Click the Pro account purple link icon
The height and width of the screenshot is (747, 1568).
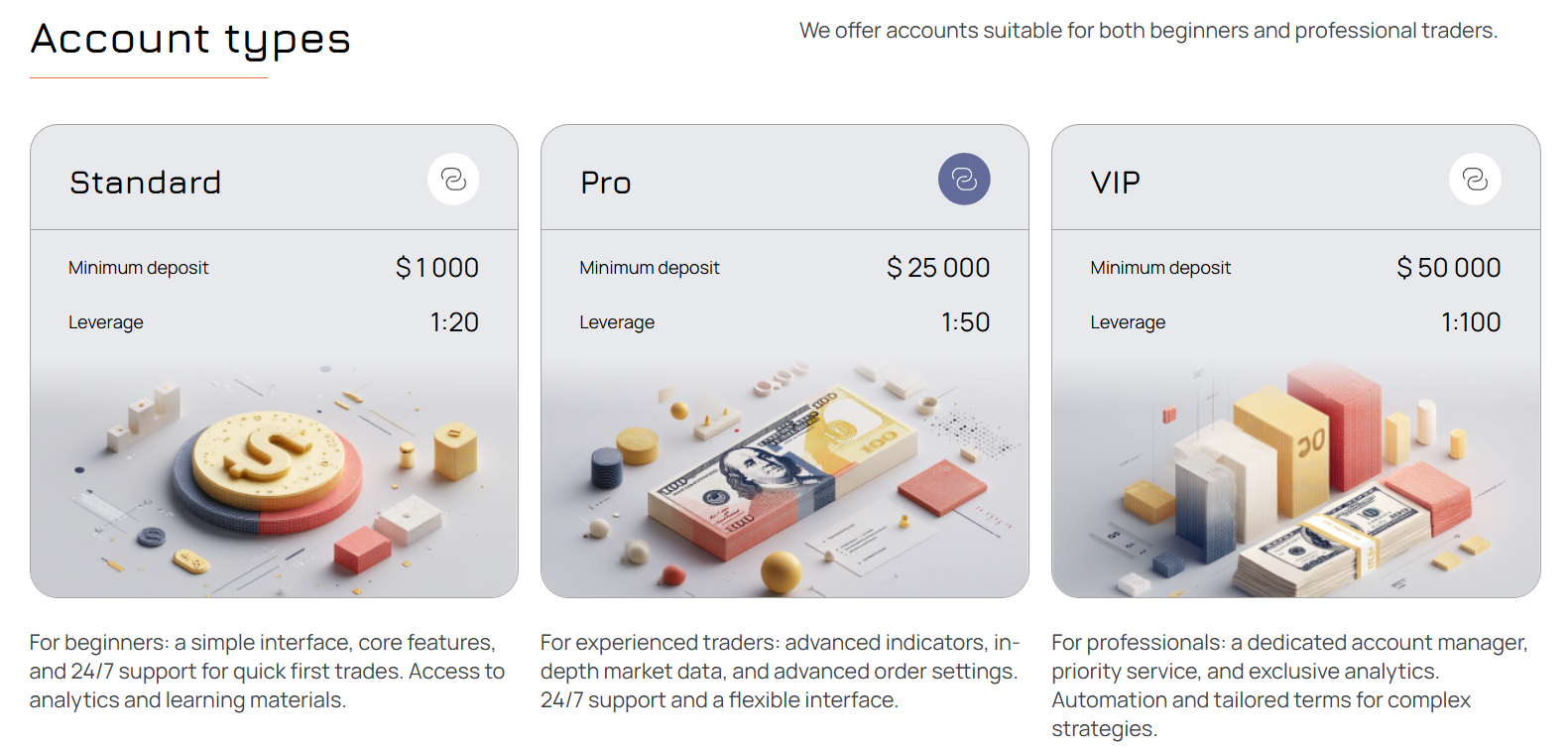click(964, 180)
